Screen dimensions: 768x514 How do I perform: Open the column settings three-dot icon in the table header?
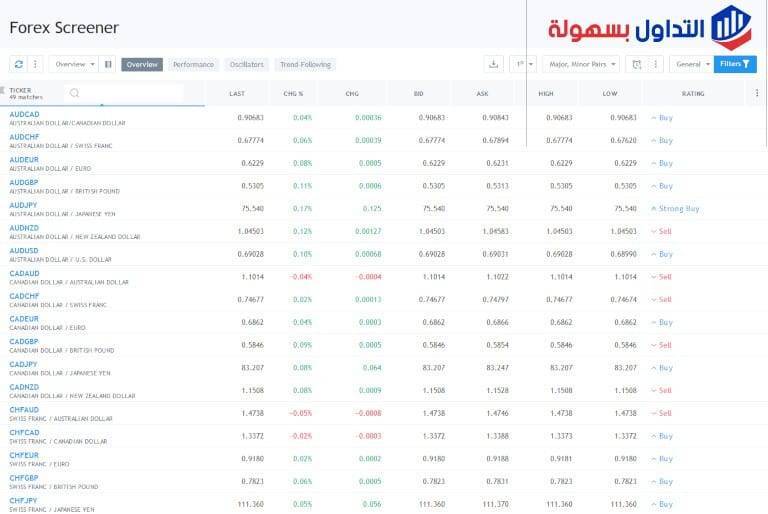coord(757,93)
